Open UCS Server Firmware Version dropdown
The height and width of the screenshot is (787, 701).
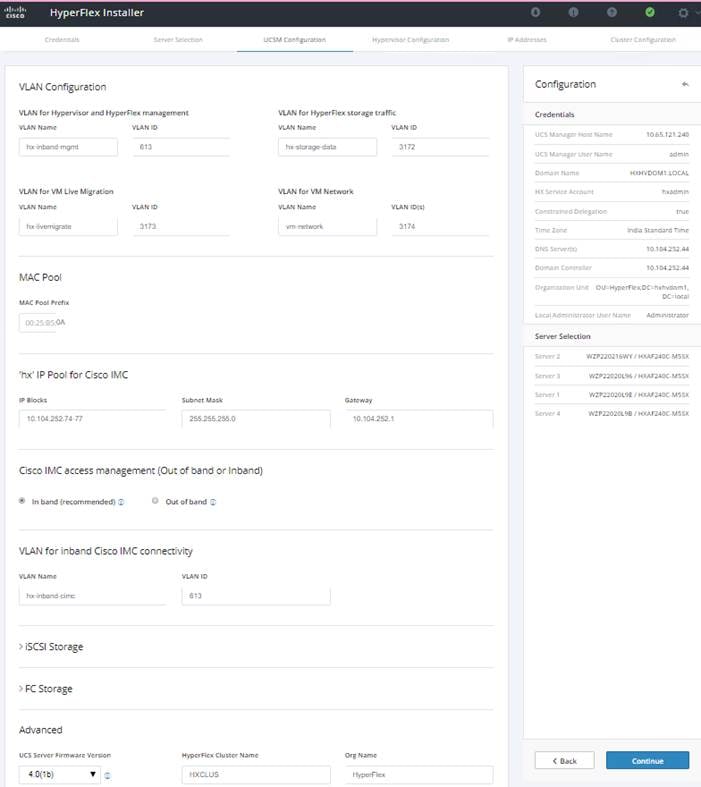(x=60, y=774)
